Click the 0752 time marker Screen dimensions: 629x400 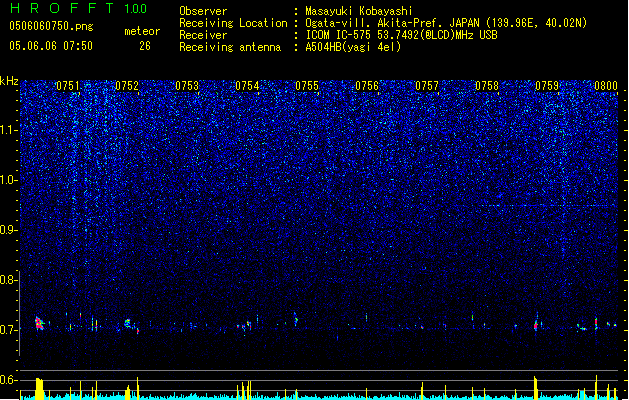point(127,86)
